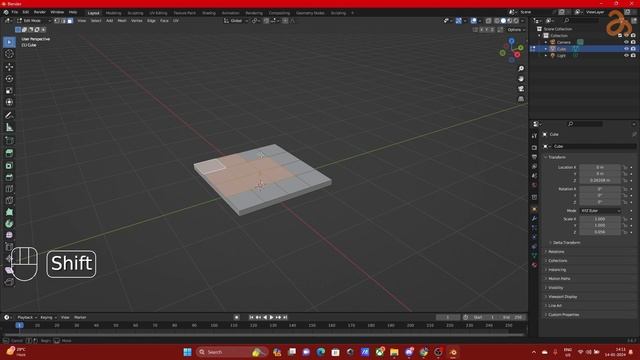Open the rotation Mode XYZ Euler dropdown

[600, 211]
